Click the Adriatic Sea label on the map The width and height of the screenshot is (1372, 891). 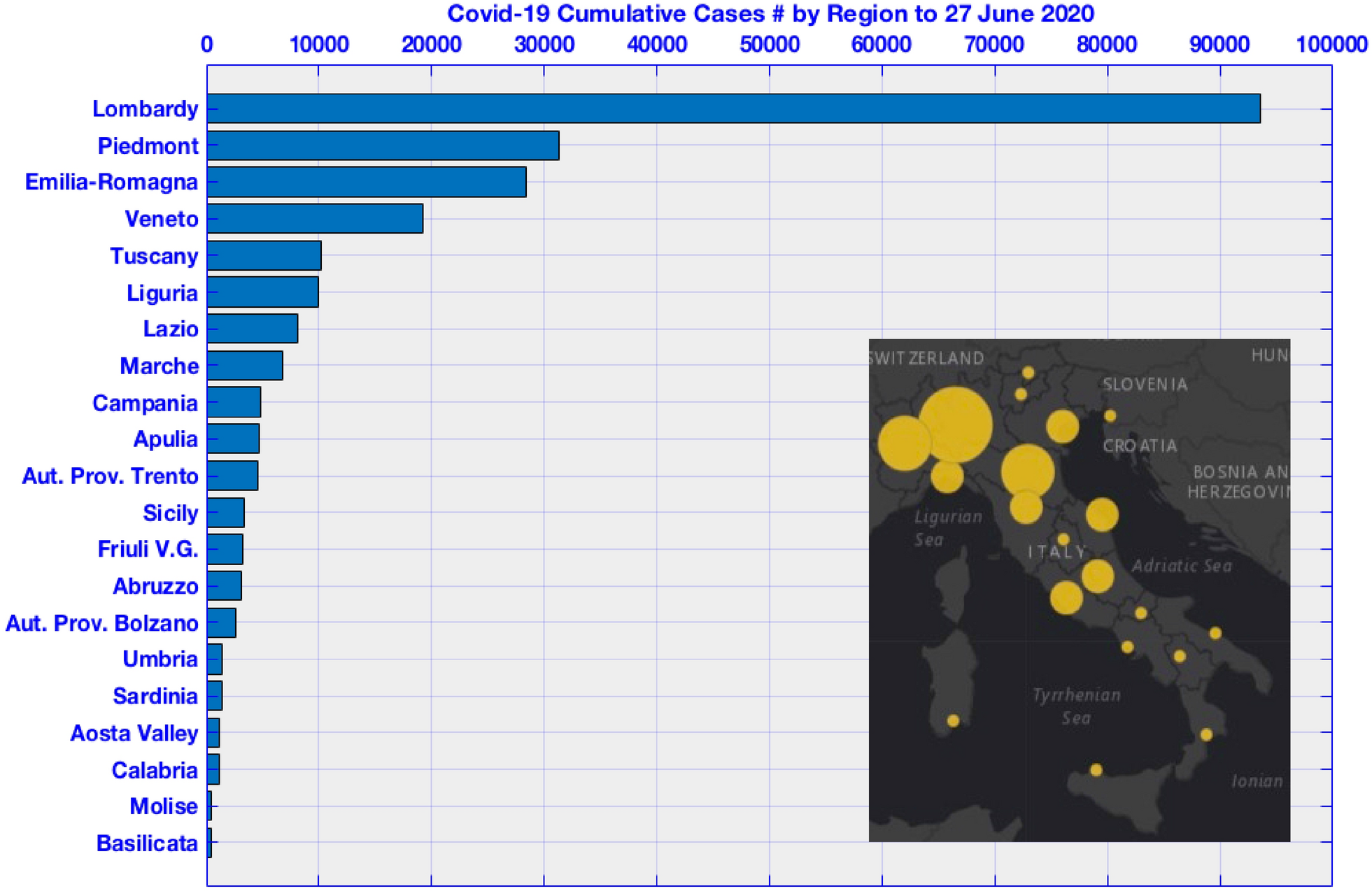[1182, 566]
